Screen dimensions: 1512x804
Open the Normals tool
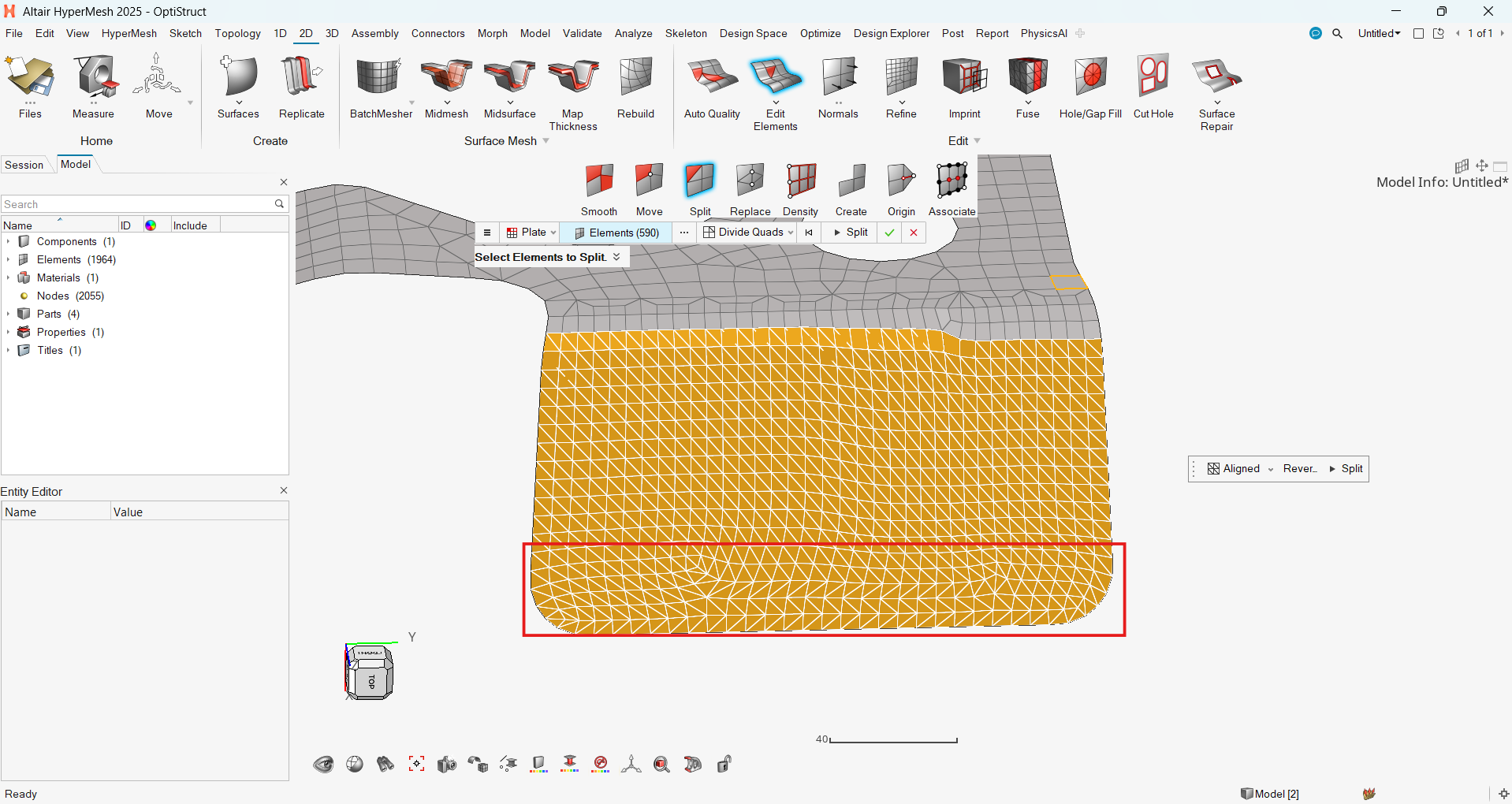(x=838, y=87)
